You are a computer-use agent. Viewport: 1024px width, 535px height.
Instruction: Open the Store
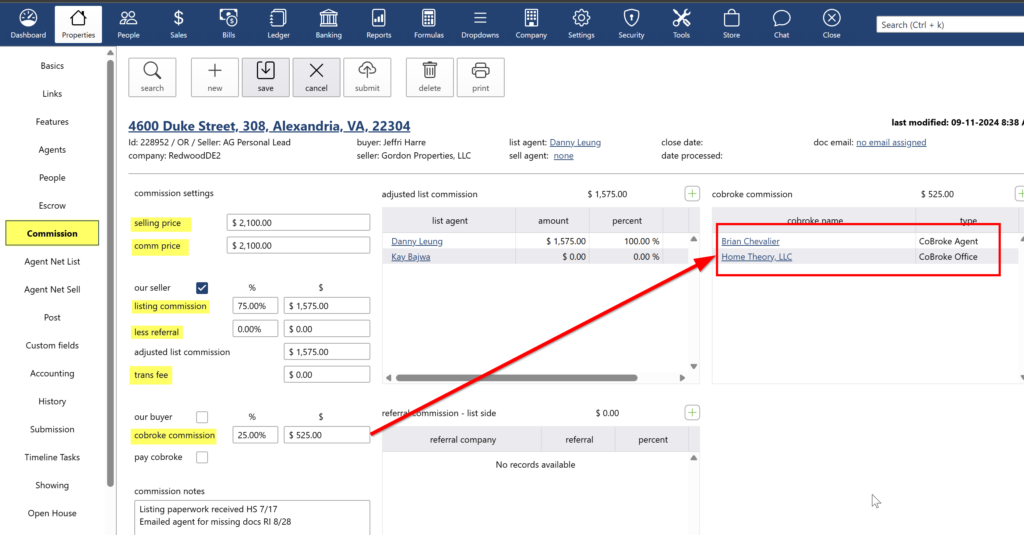tap(731, 24)
